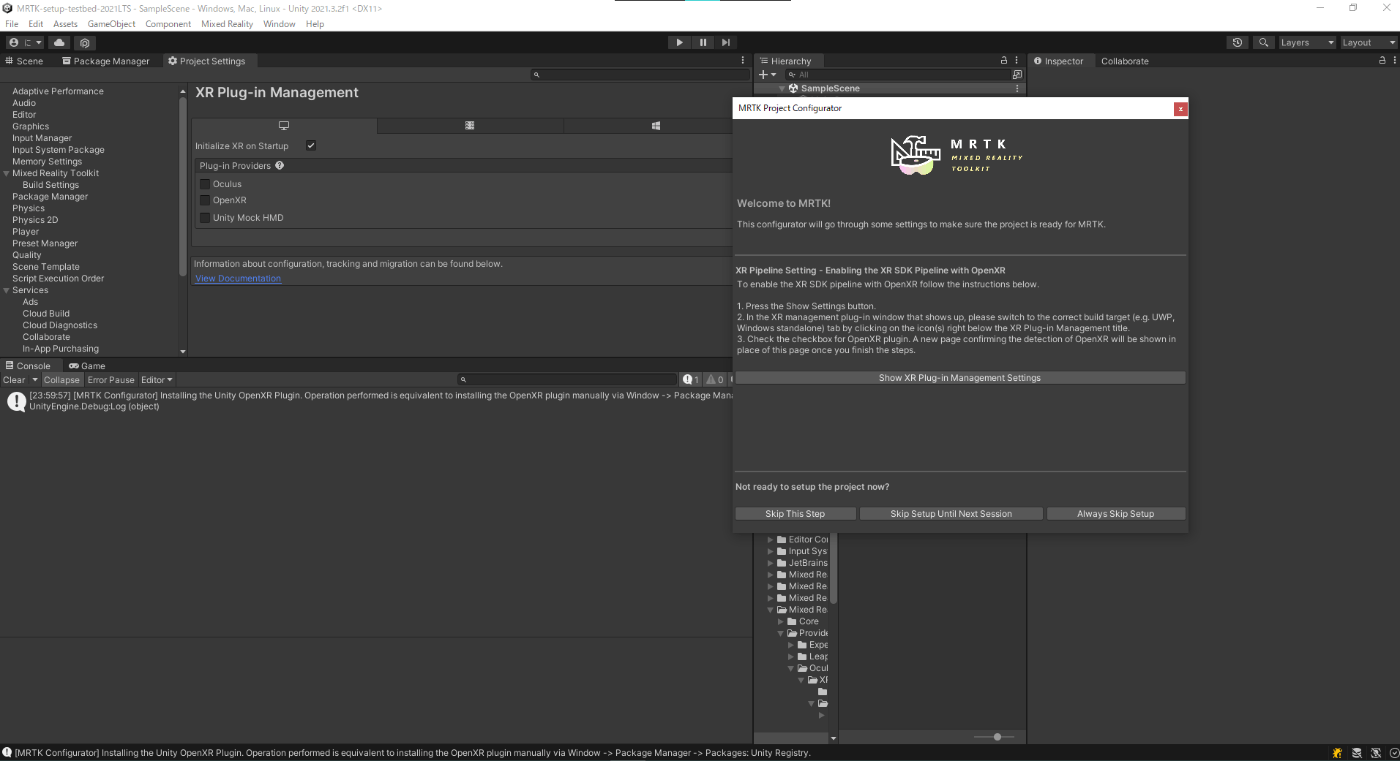Open the SampleScene row options menu

point(1018,88)
